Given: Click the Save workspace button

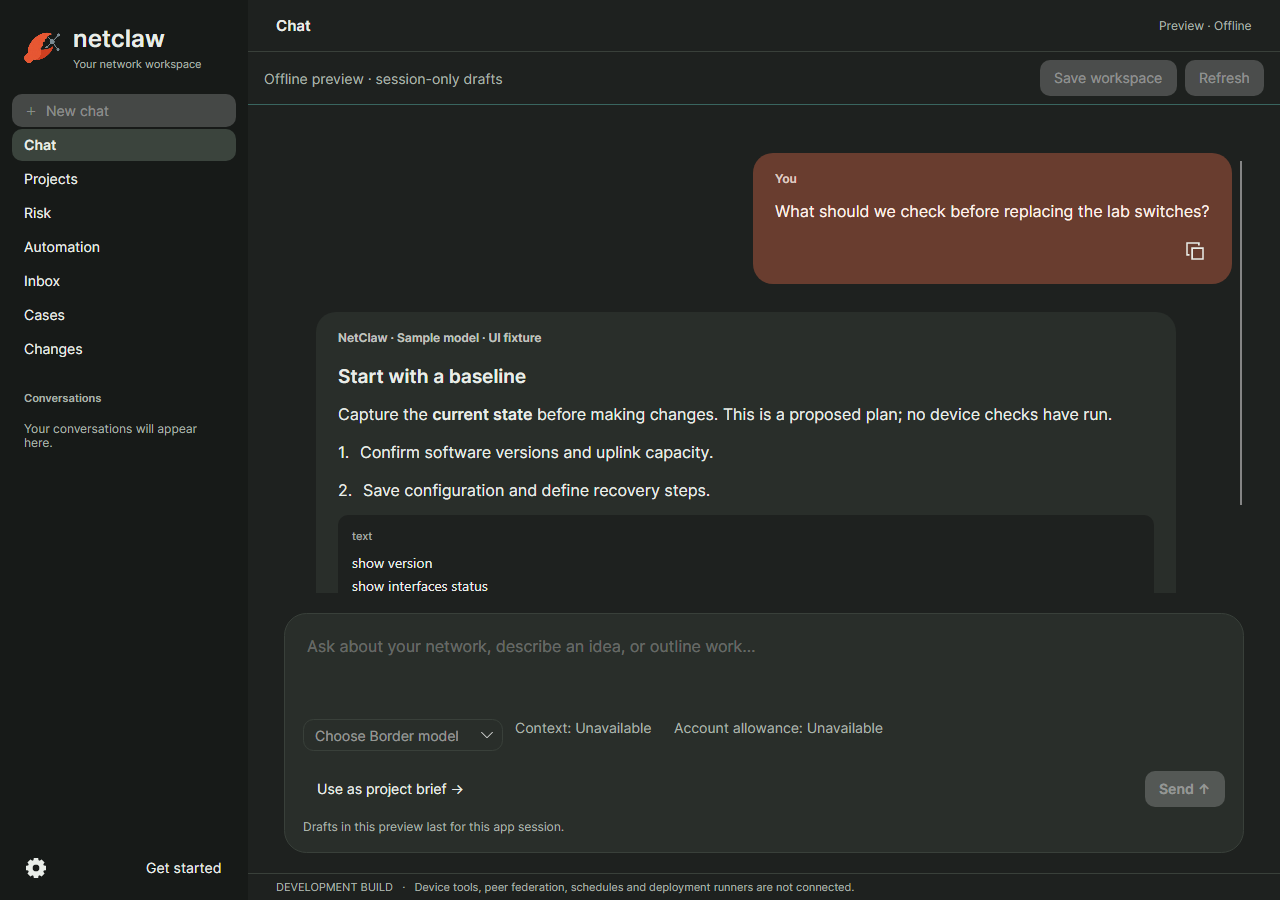Looking at the screenshot, I should pyautogui.click(x=1108, y=78).
